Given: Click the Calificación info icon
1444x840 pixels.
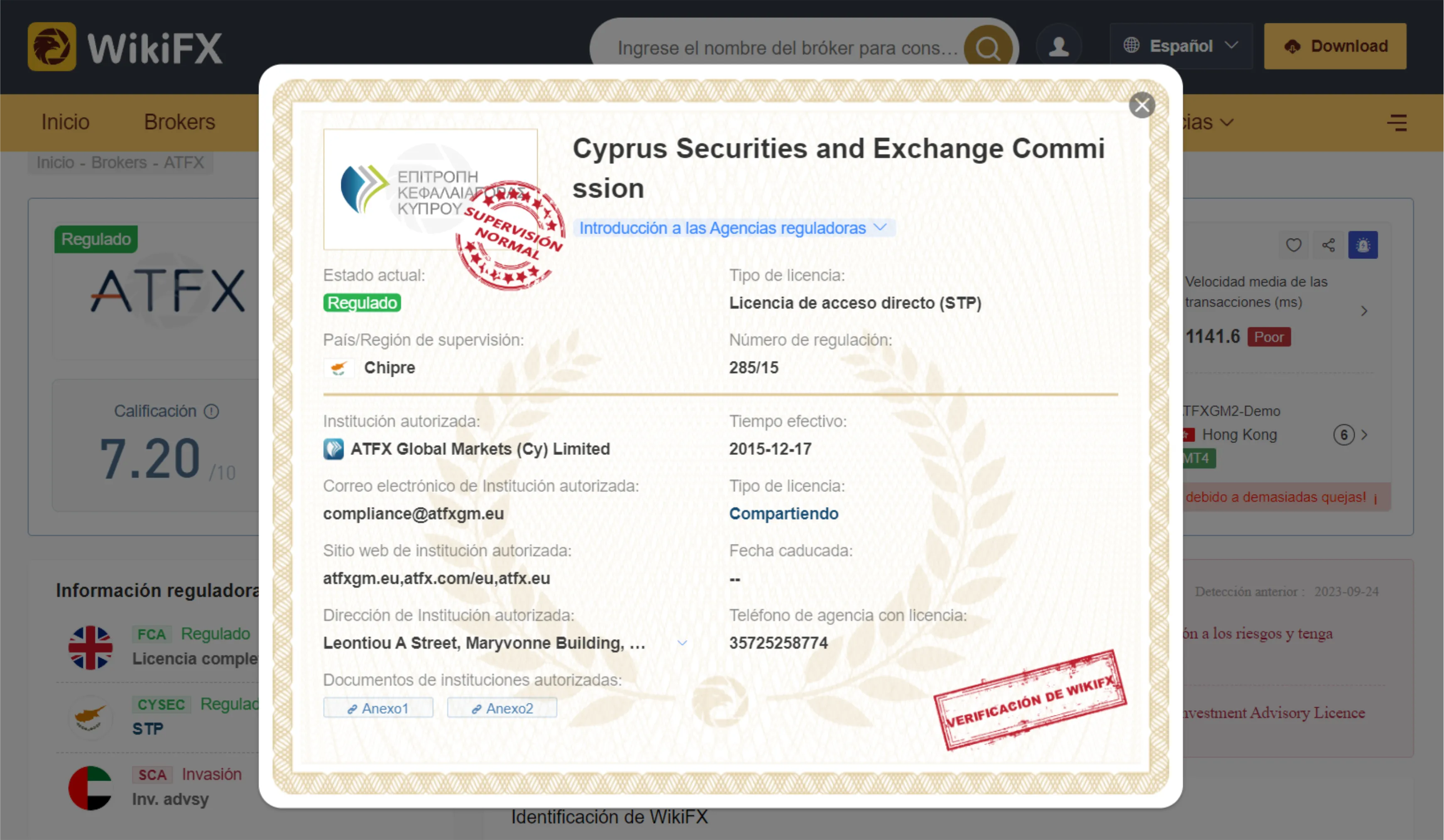Looking at the screenshot, I should coord(211,411).
